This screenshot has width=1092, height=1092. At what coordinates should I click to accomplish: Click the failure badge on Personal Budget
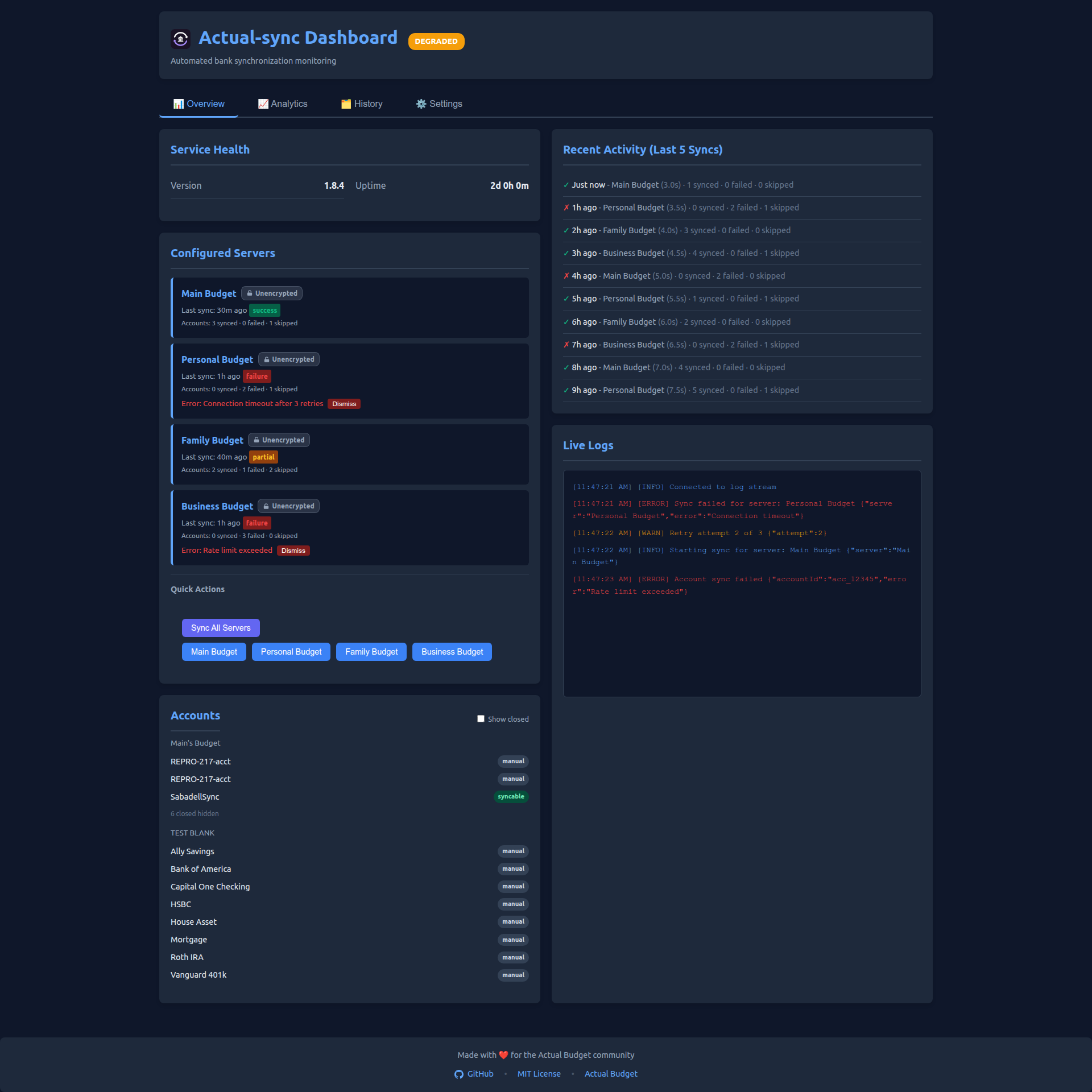click(x=257, y=377)
